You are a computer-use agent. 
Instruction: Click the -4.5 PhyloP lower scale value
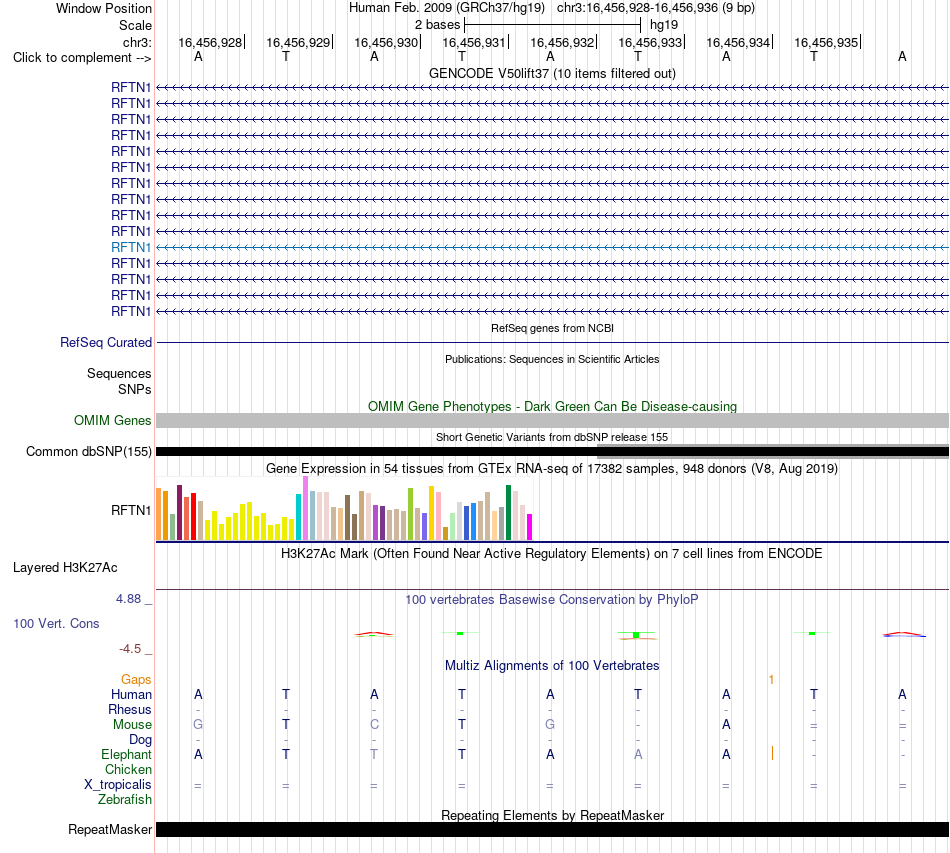(130, 649)
